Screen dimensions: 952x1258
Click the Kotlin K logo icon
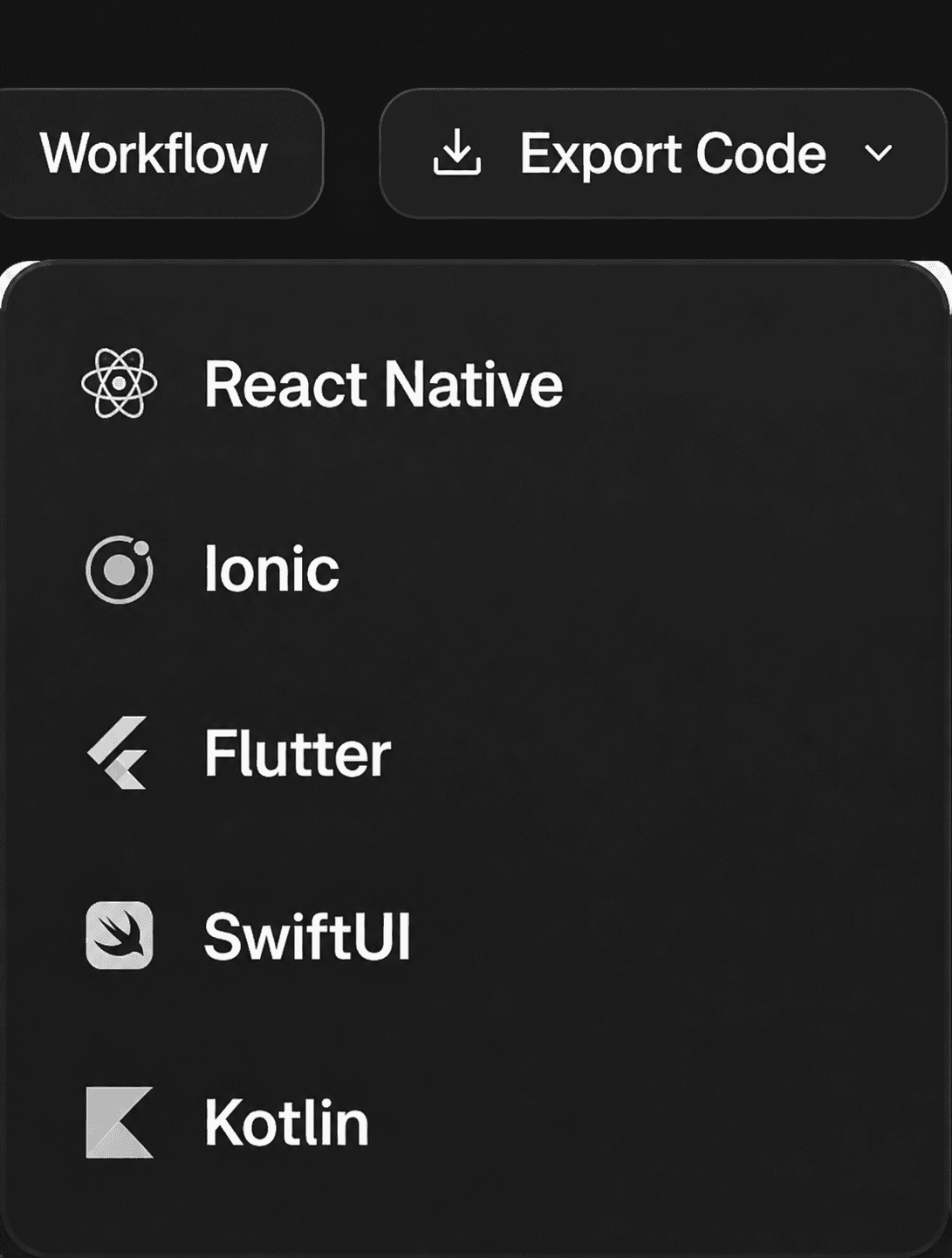click(120, 1122)
